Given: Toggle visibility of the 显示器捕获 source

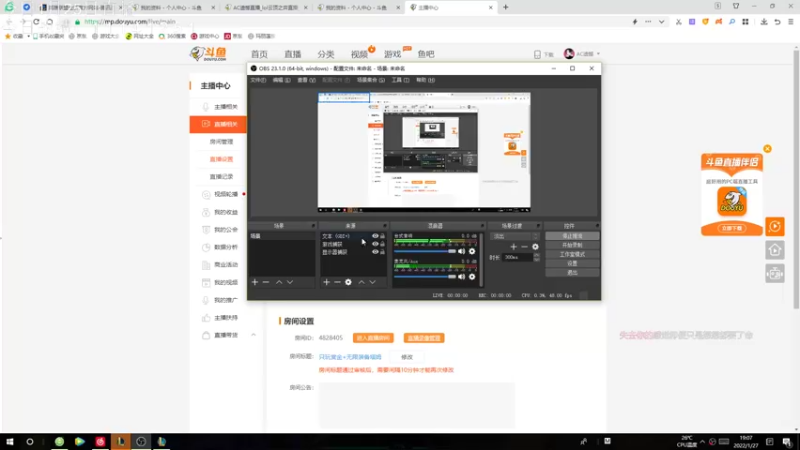Looking at the screenshot, I should point(375,252).
